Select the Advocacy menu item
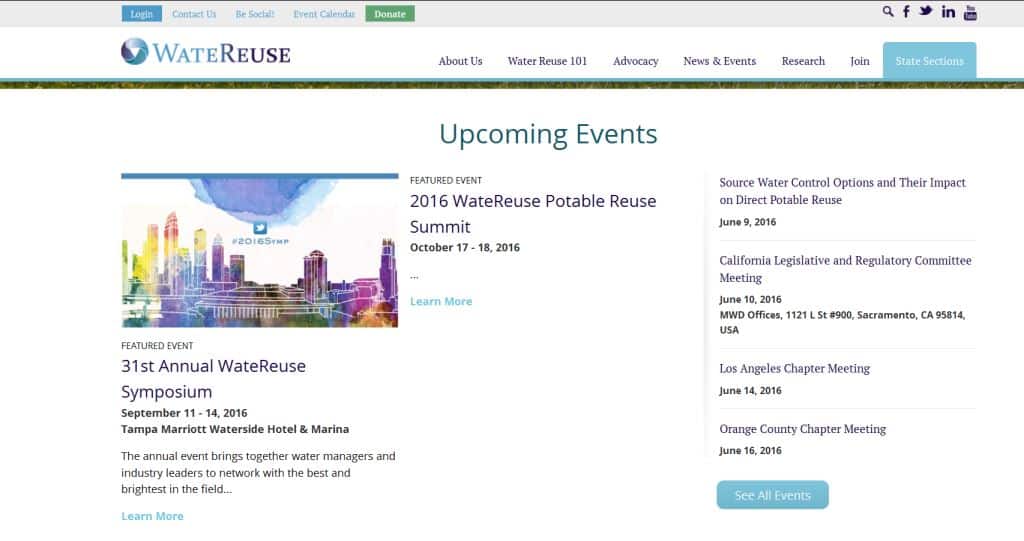 coord(635,61)
